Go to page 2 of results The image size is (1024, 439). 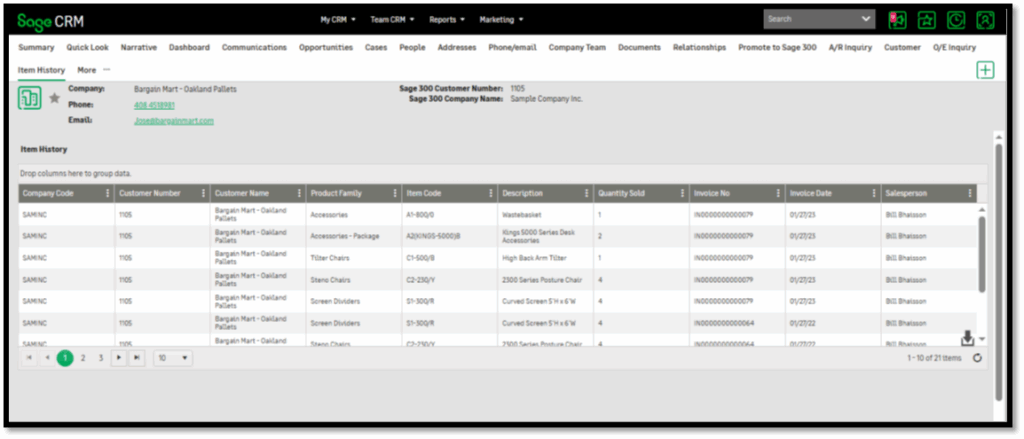click(83, 358)
